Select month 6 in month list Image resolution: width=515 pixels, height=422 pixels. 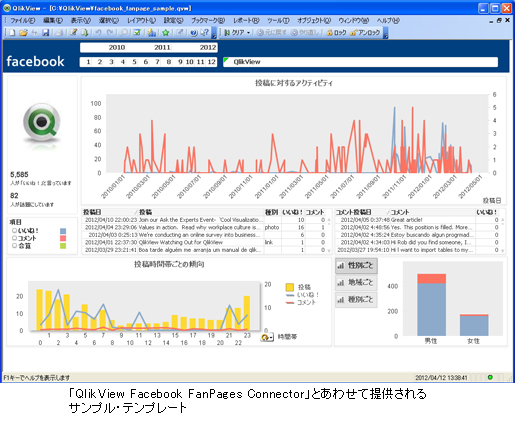click(145, 62)
